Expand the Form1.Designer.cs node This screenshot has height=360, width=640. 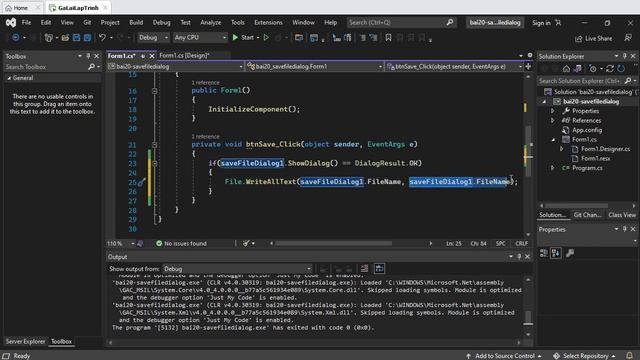[562, 149]
